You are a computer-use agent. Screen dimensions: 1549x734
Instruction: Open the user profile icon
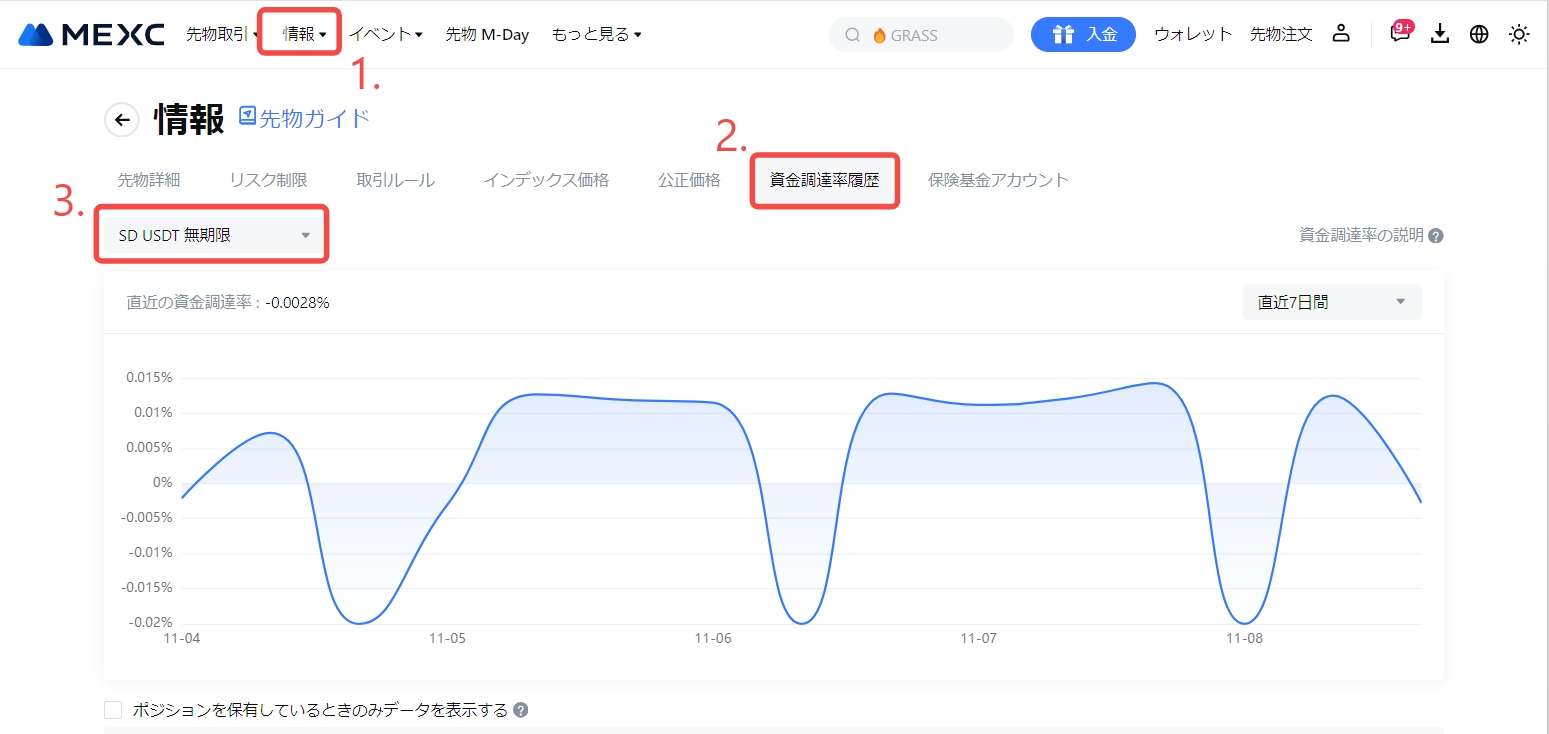coord(1341,34)
